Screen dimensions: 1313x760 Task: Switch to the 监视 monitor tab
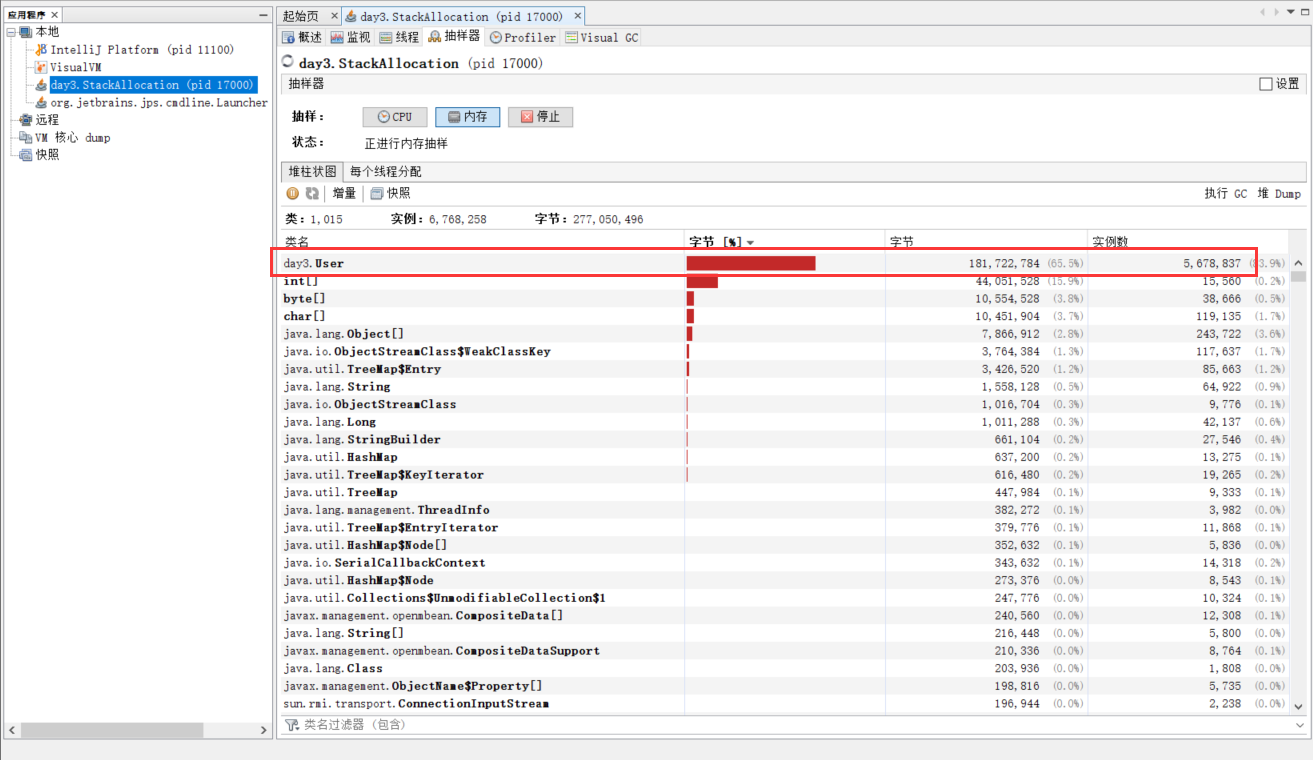click(350, 37)
